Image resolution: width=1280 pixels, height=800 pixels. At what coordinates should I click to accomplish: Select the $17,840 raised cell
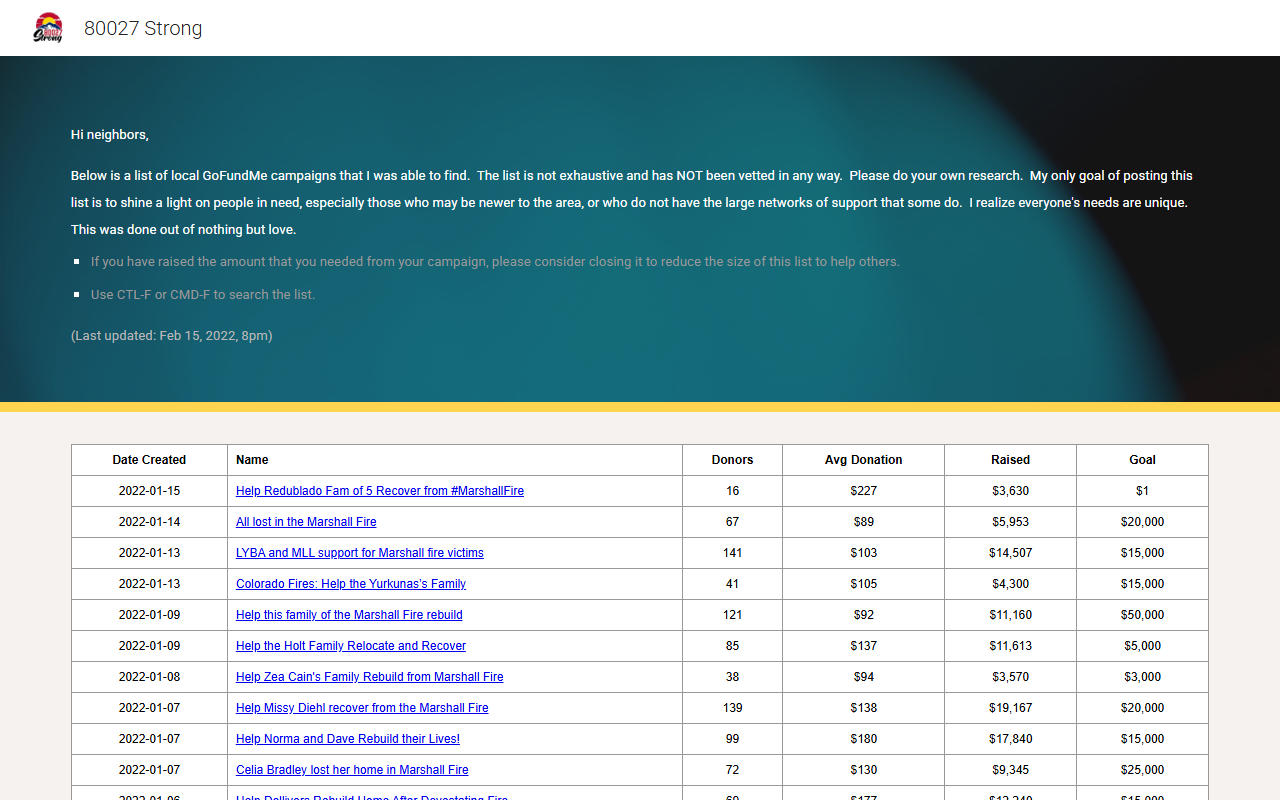tap(1010, 739)
